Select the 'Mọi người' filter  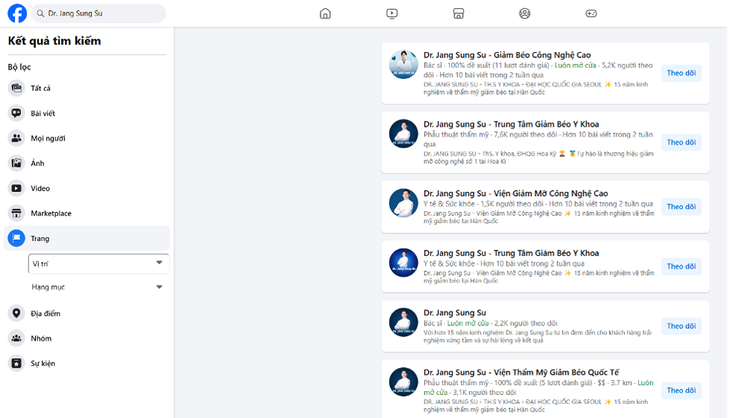pos(87,138)
